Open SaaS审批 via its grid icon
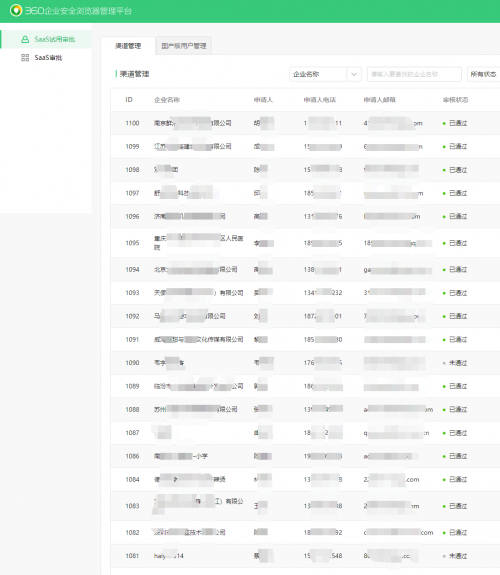The image size is (500, 575). click(25, 58)
